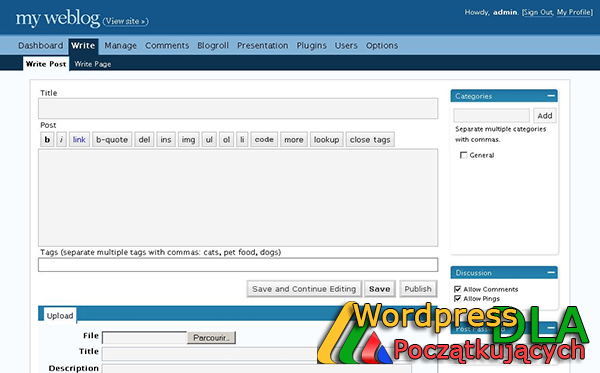This screenshot has width=600, height=373.
Task: Focus the post Title input field
Action: [238, 109]
